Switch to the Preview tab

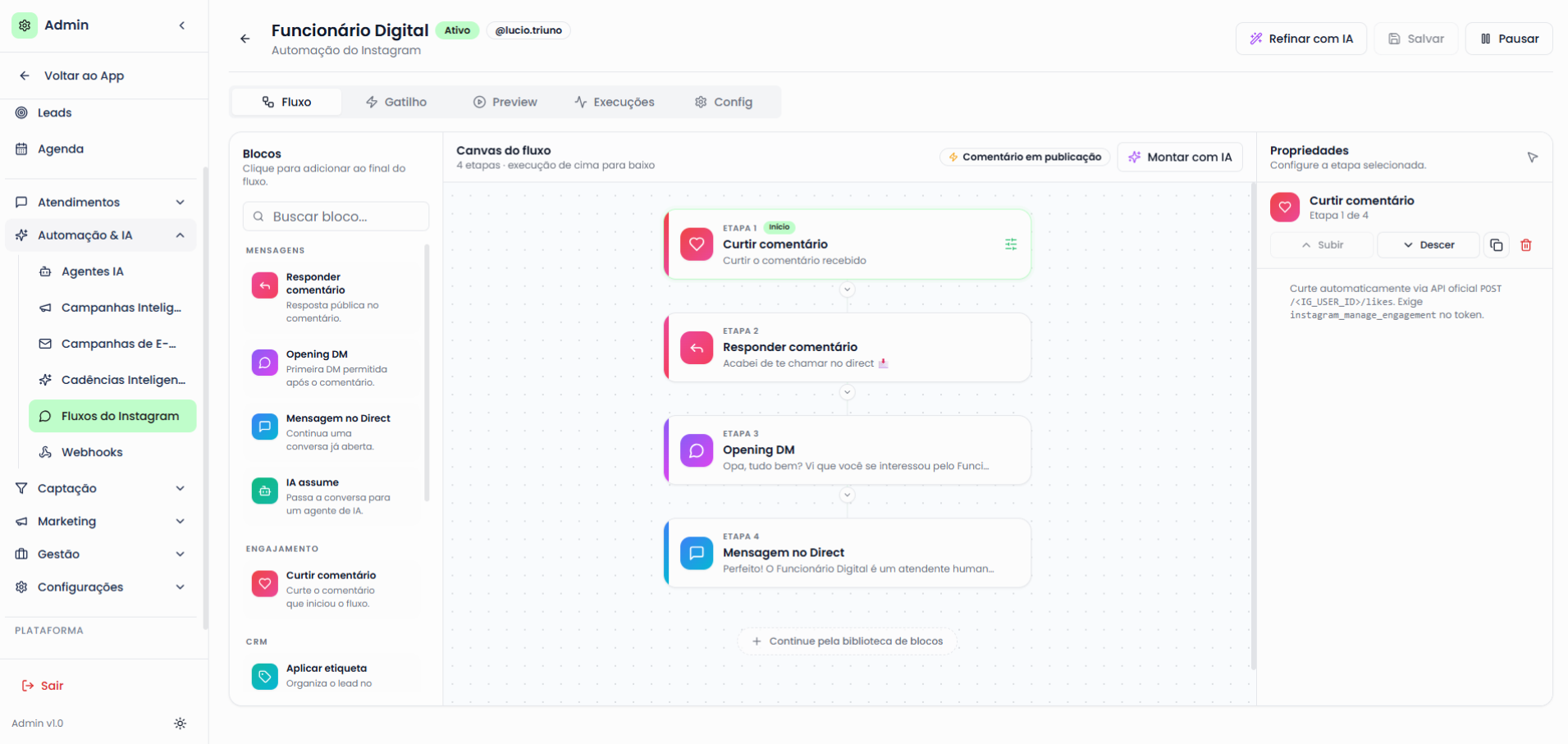point(505,102)
